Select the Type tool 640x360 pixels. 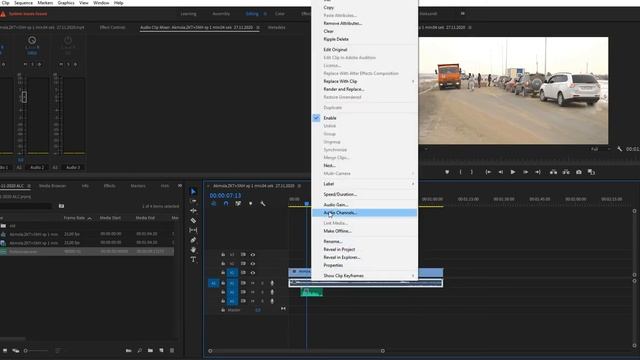coord(193,259)
